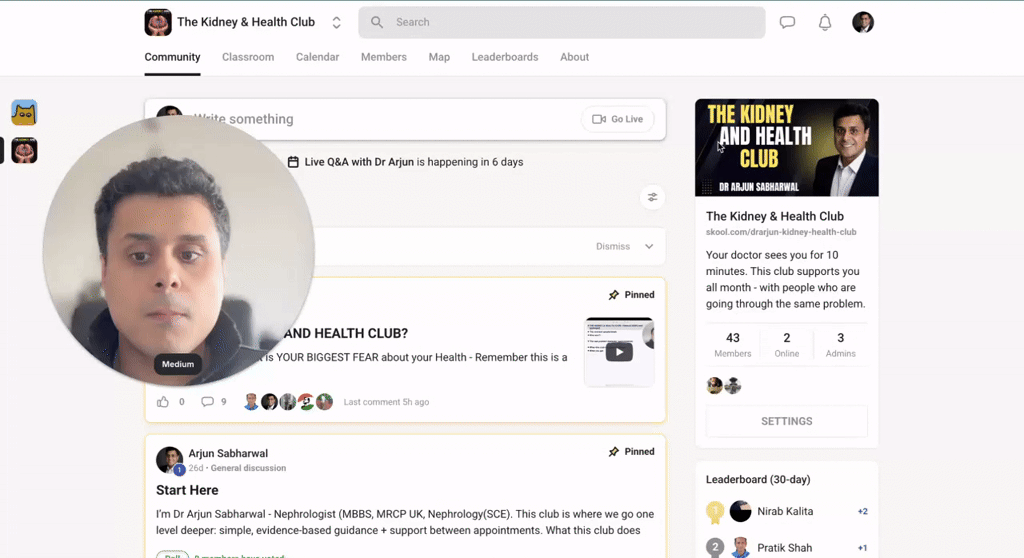Viewport: 1024px width, 558px height.
Task: Select the Kidney Club sidebar icon
Action: pyautogui.click(x=24, y=150)
